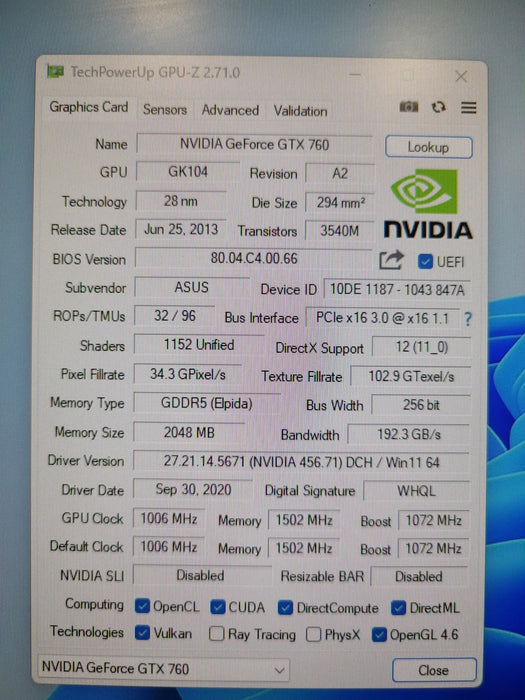Image resolution: width=525 pixels, height=700 pixels.
Task: Click the GPU Clock value 1006 MHz
Action: (169, 518)
